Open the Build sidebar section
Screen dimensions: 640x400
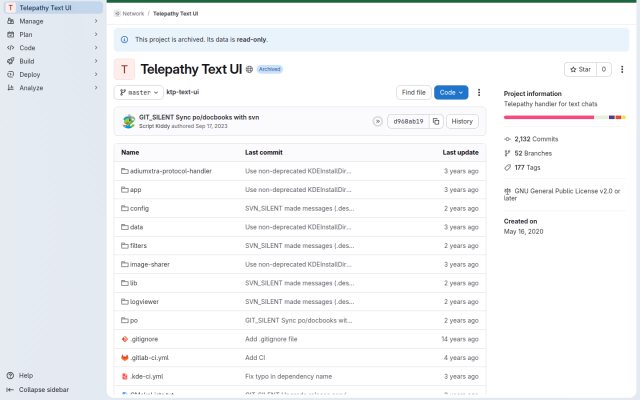point(53,61)
